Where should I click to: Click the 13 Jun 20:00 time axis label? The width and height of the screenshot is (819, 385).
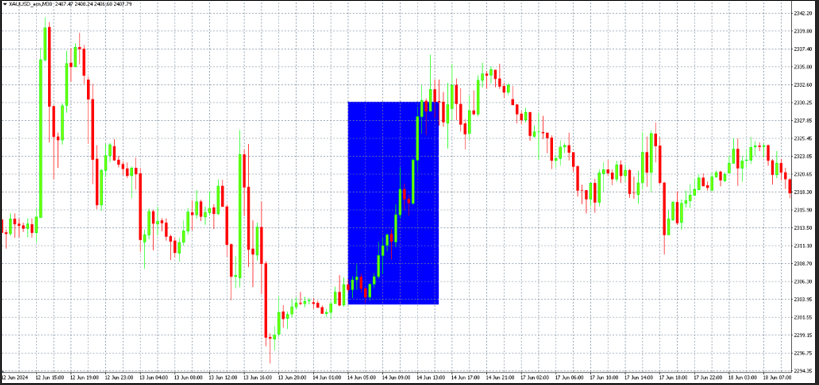292,377
